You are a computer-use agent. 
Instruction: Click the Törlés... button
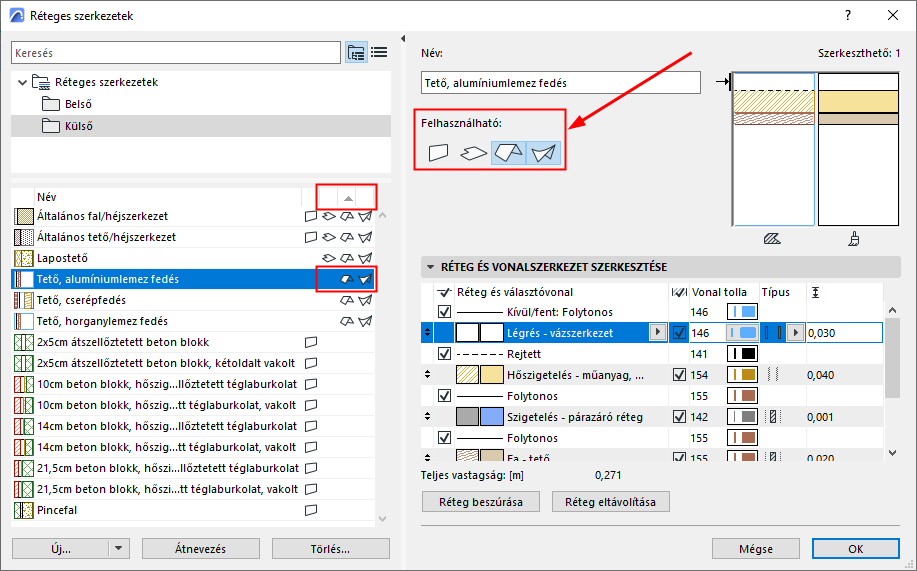330,549
